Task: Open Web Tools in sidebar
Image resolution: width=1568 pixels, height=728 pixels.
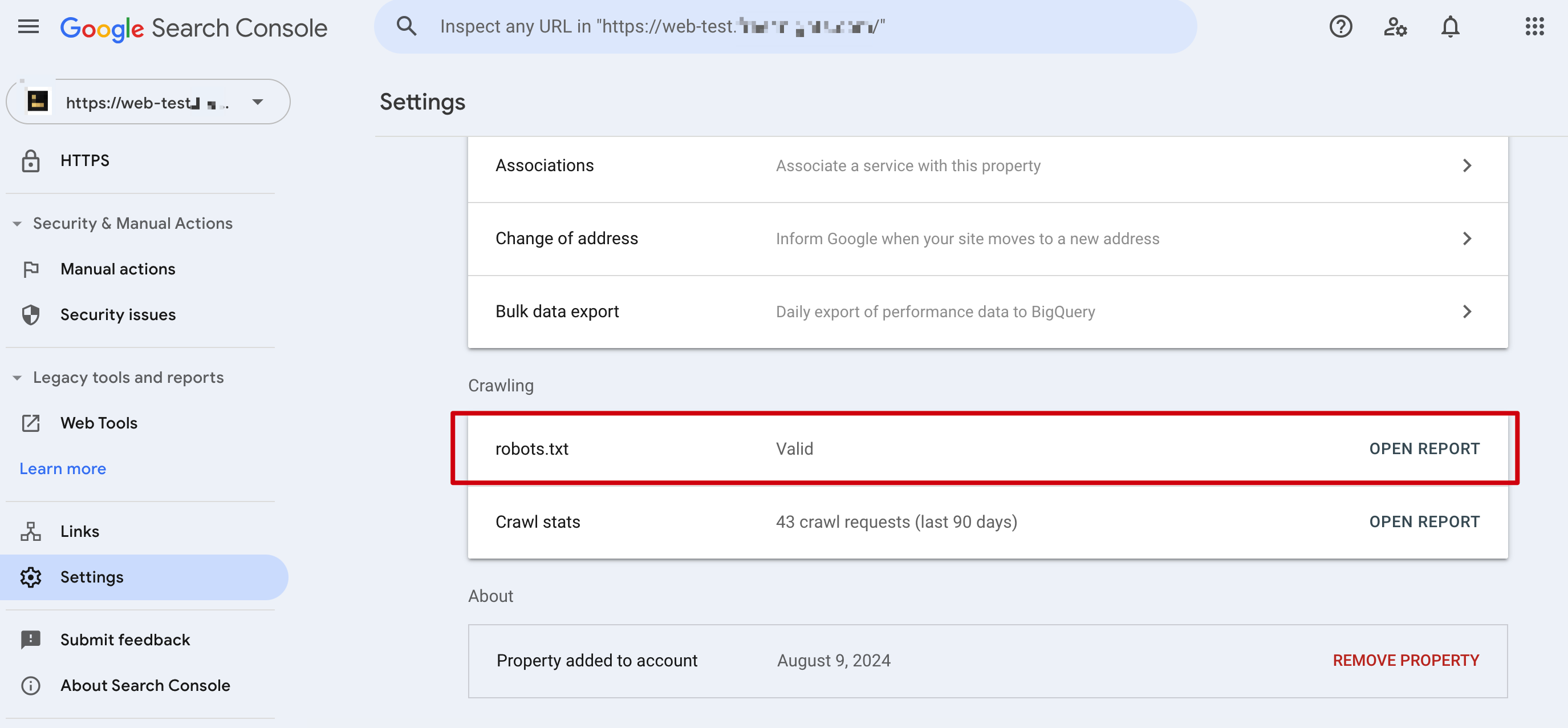Action: click(x=99, y=423)
